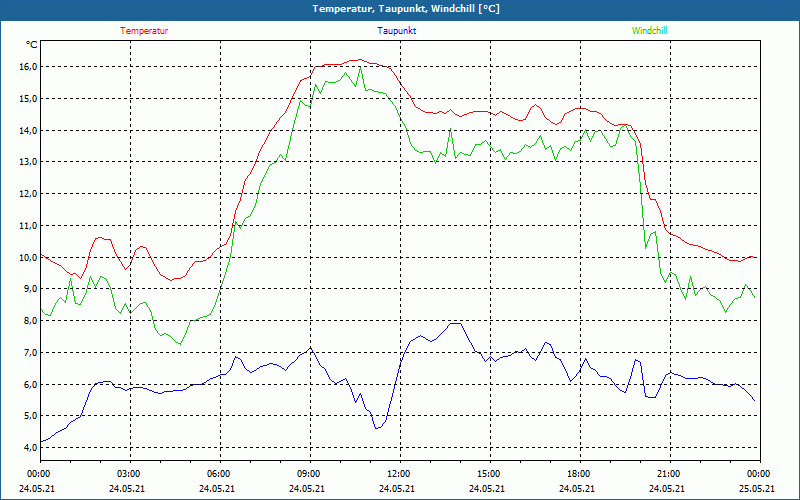Image resolution: width=800 pixels, height=500 pixels.
Task: Select the red "Temperatur" legend label
Action: pyautogui.click(x=144, y=31)
